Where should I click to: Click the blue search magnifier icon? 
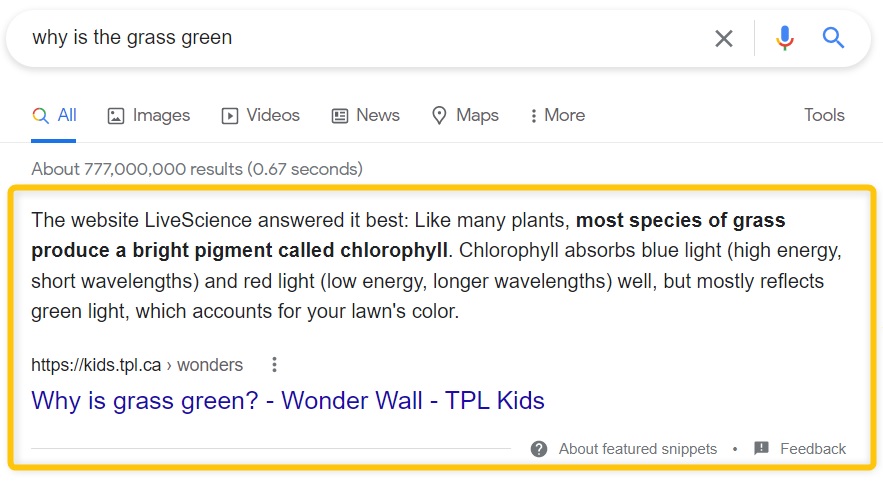pyautogui.click(x=833, y=38)
